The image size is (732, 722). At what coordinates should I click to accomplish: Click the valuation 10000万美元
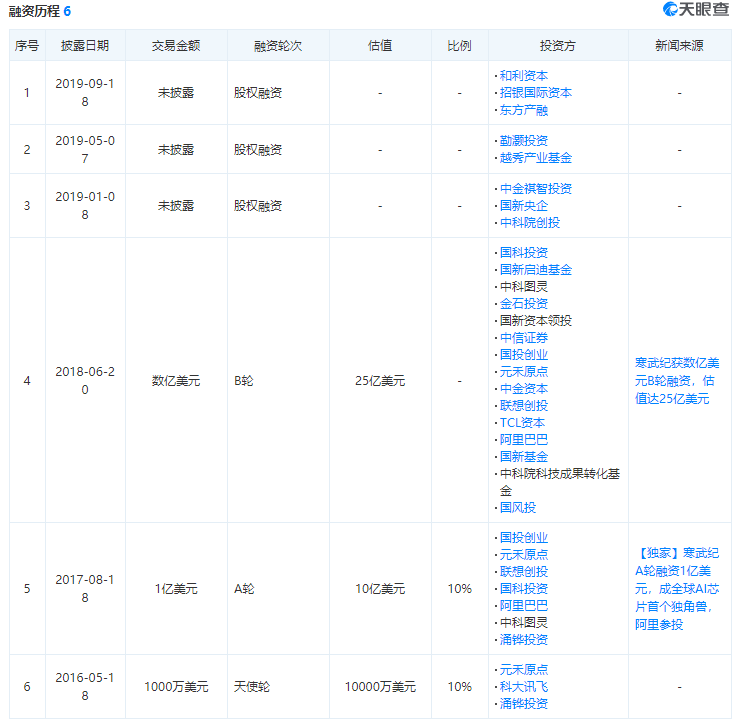tap(380, 687)
